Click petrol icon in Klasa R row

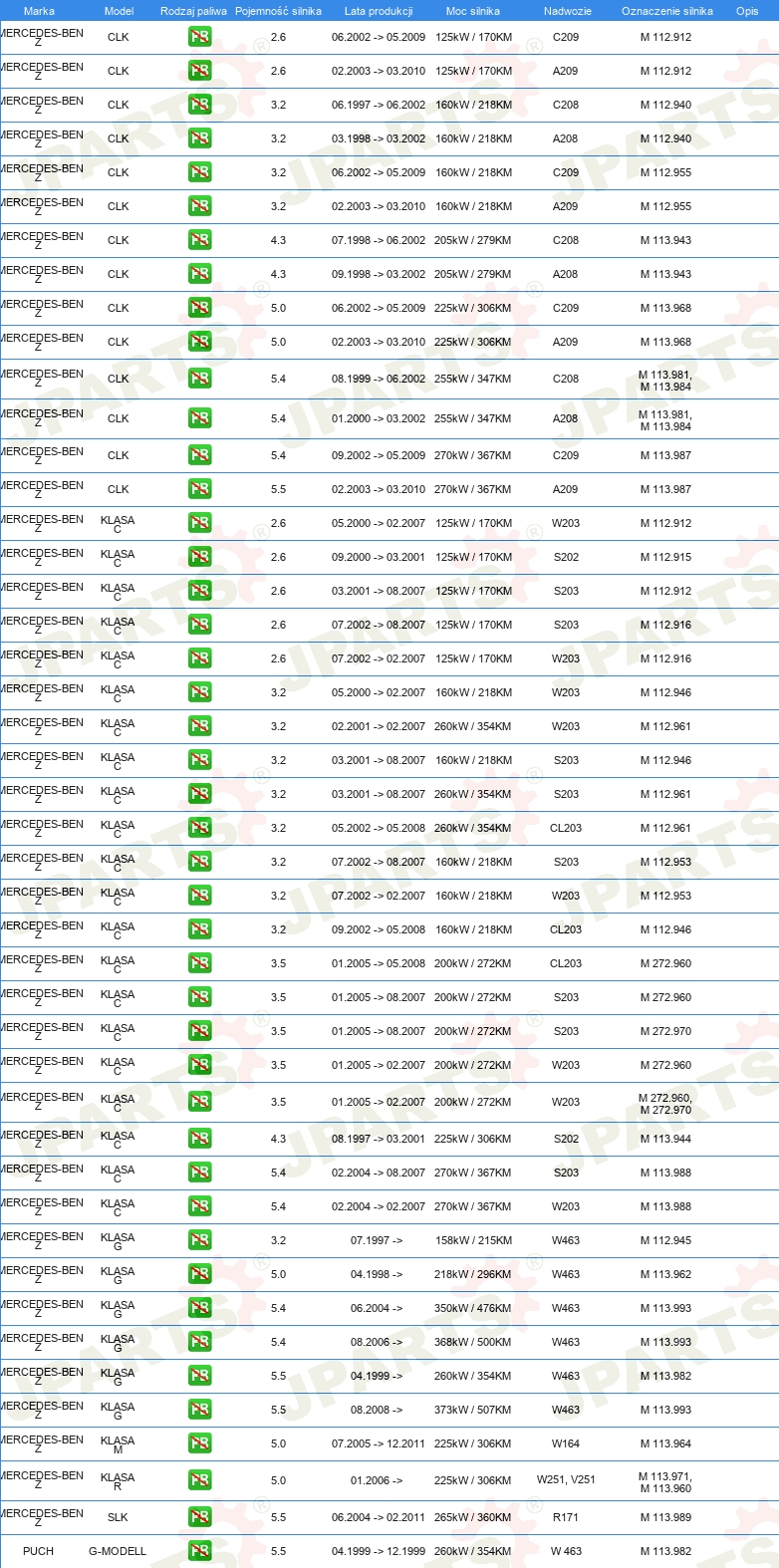click(x=199, y=1481)
